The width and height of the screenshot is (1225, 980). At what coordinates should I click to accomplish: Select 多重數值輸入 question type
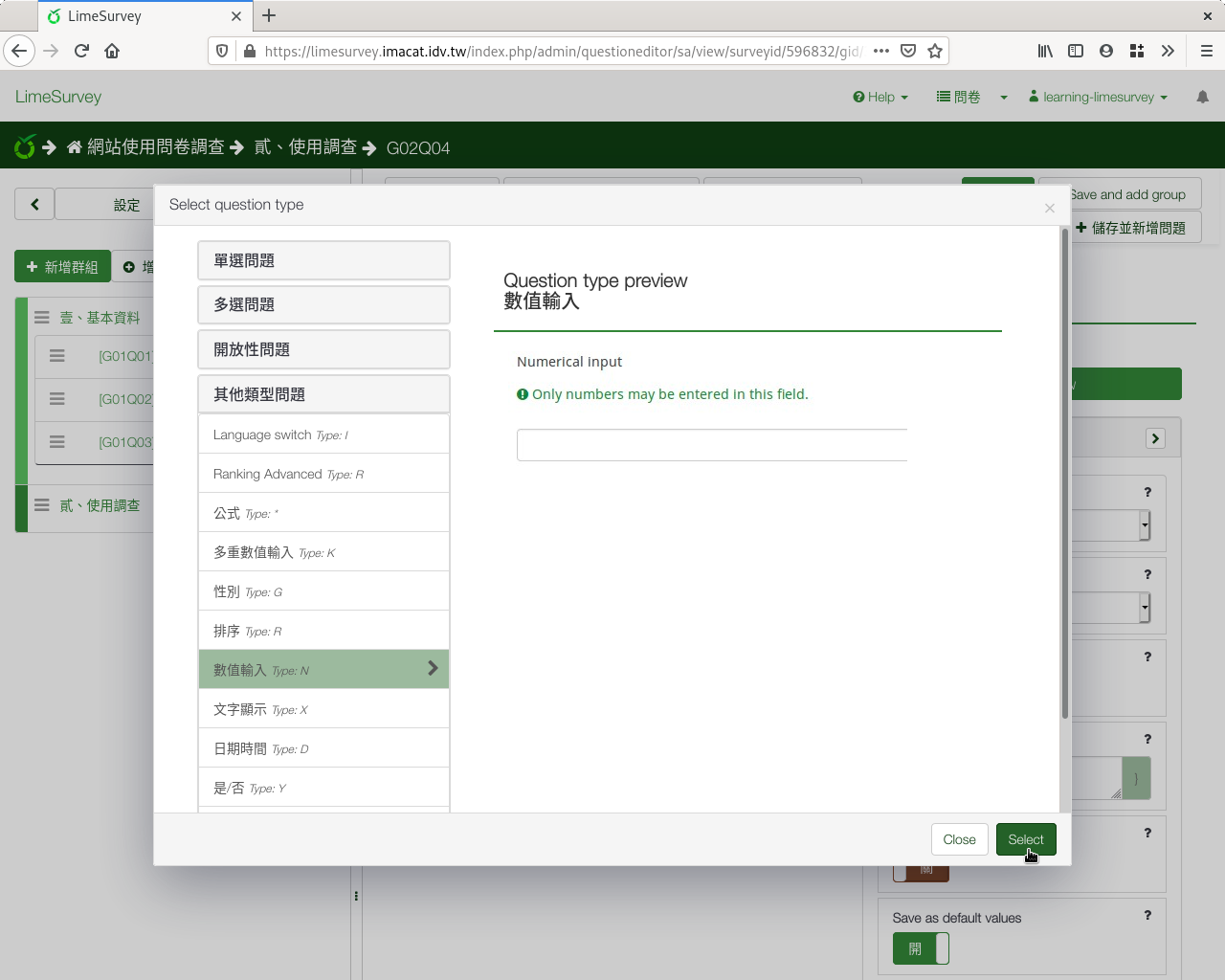click(x=323, y=552)
